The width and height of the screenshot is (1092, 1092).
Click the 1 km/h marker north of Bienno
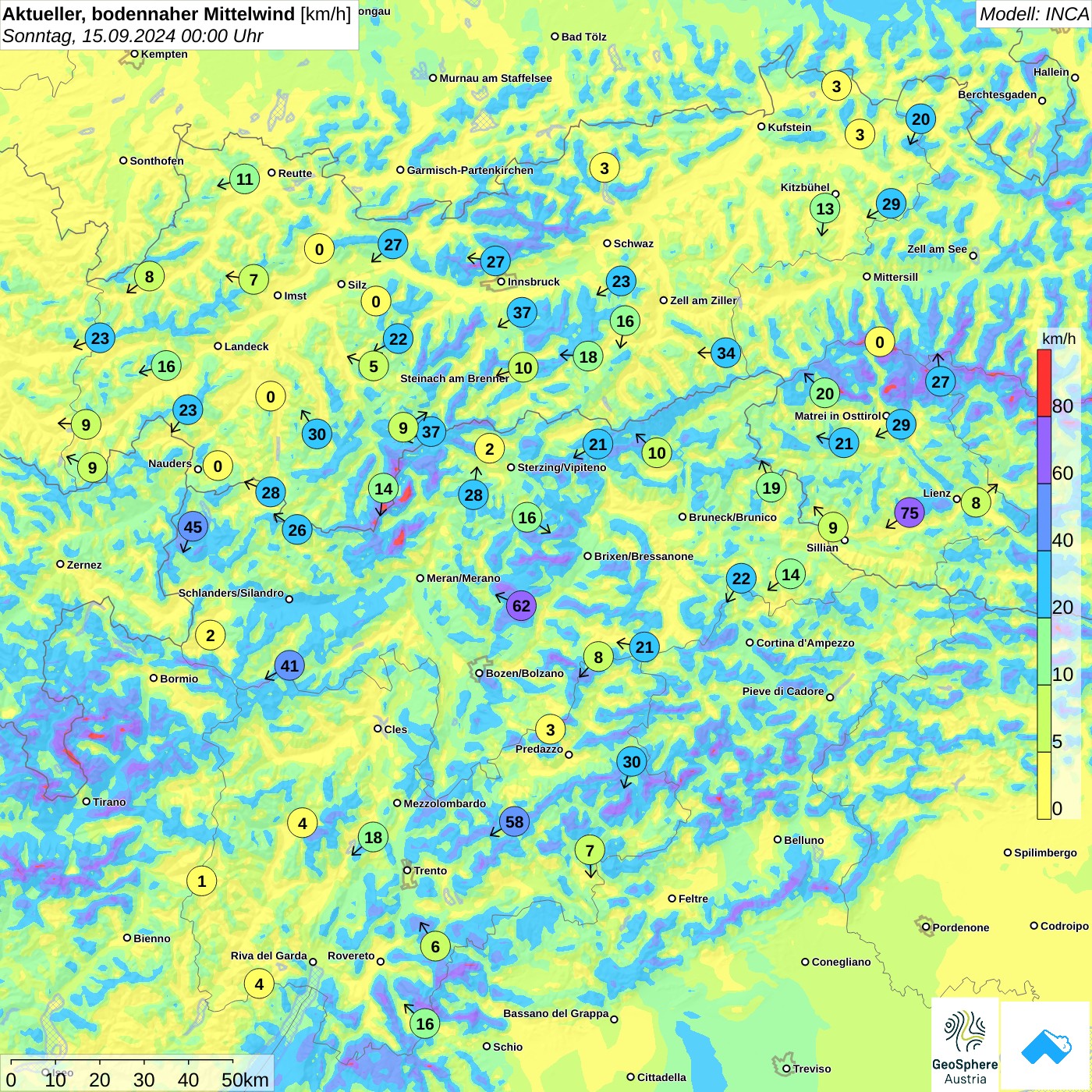(x=201, y=881)
